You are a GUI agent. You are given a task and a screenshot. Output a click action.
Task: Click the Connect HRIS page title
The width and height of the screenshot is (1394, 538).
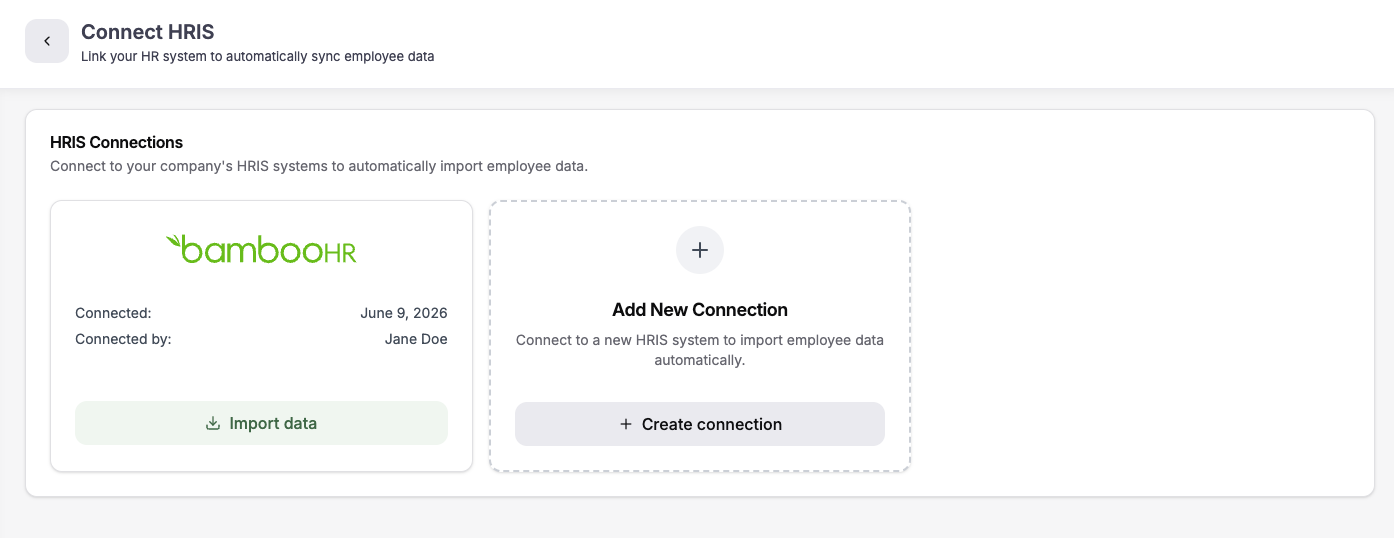click(x=148, y=32)
